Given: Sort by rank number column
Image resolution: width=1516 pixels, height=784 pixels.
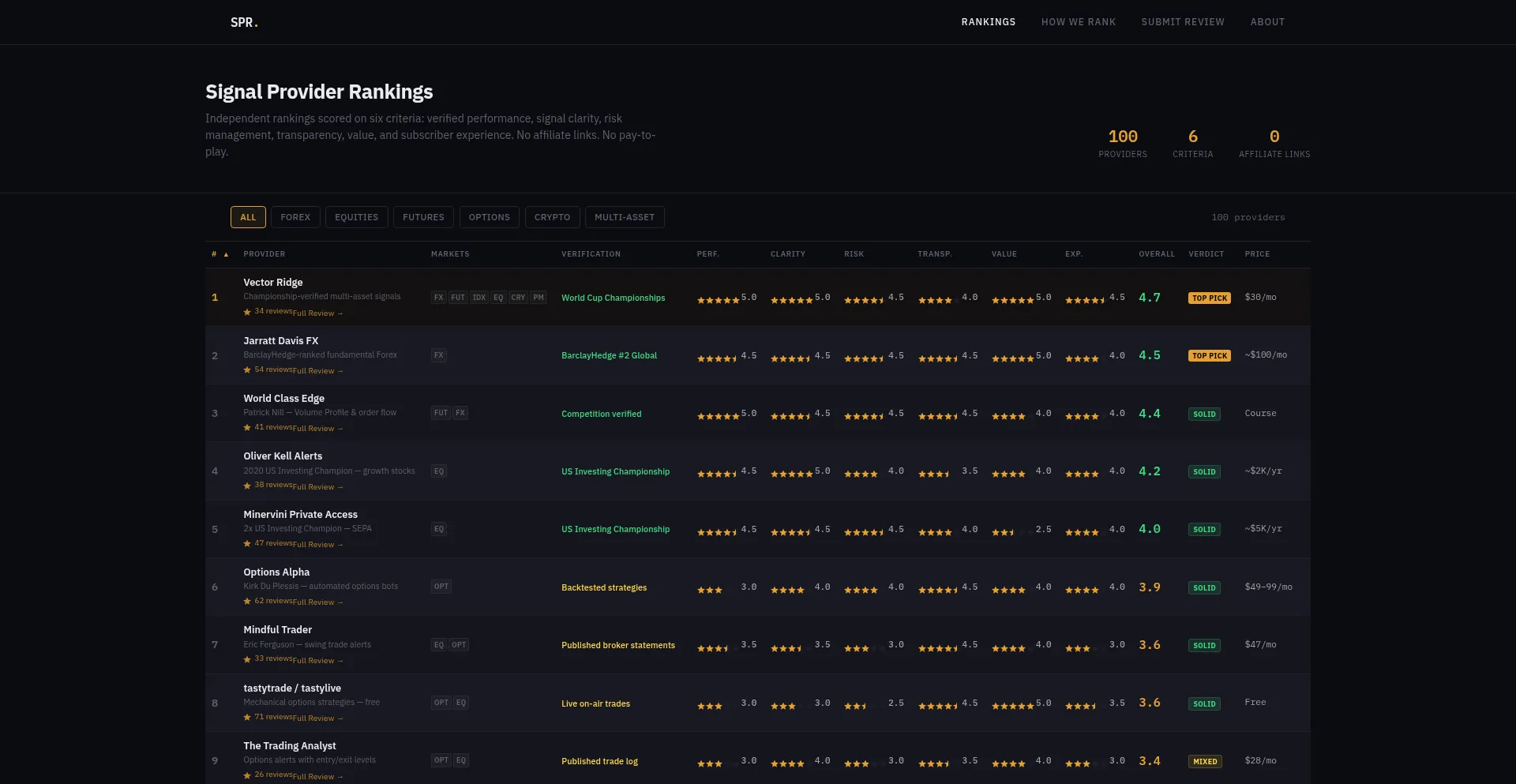Looking at the screenshot, I should point(220,254).
